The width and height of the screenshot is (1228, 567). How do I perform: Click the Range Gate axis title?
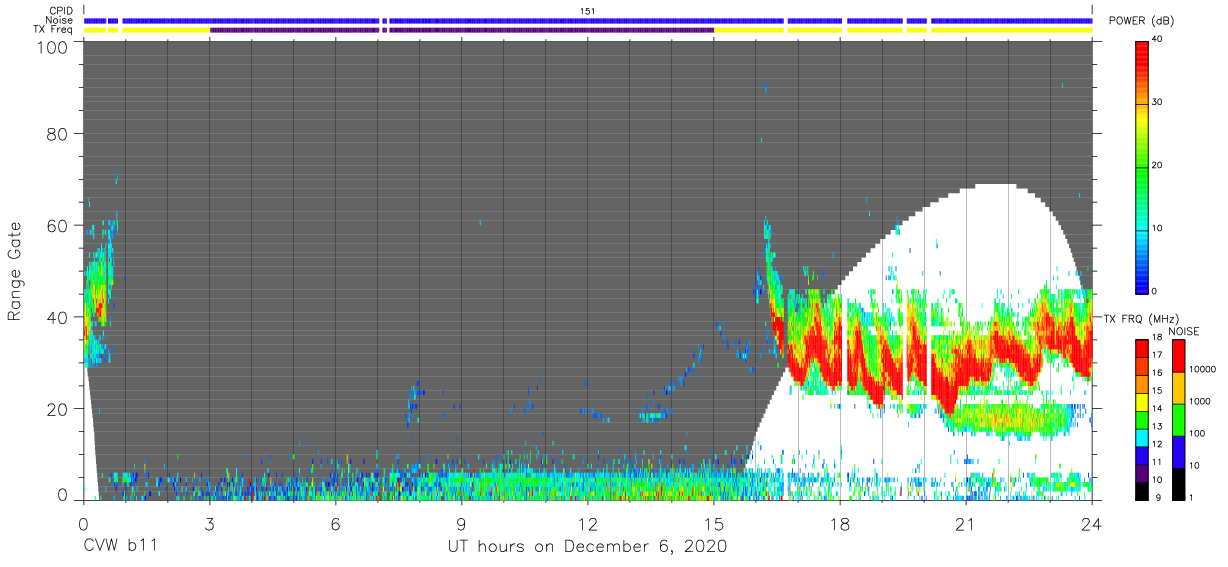coord(15,270)
